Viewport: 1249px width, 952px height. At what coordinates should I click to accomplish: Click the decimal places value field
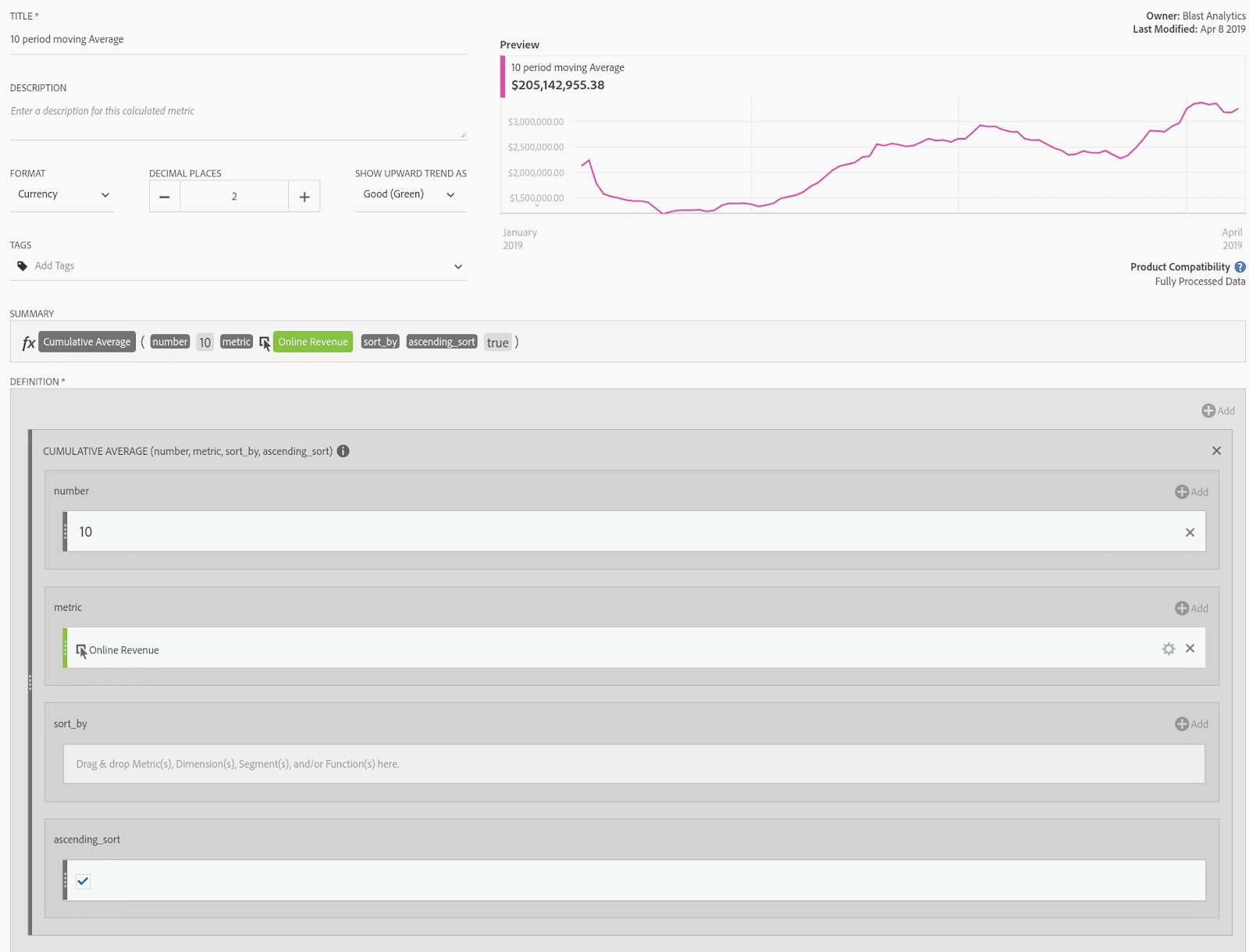(234, 197)
